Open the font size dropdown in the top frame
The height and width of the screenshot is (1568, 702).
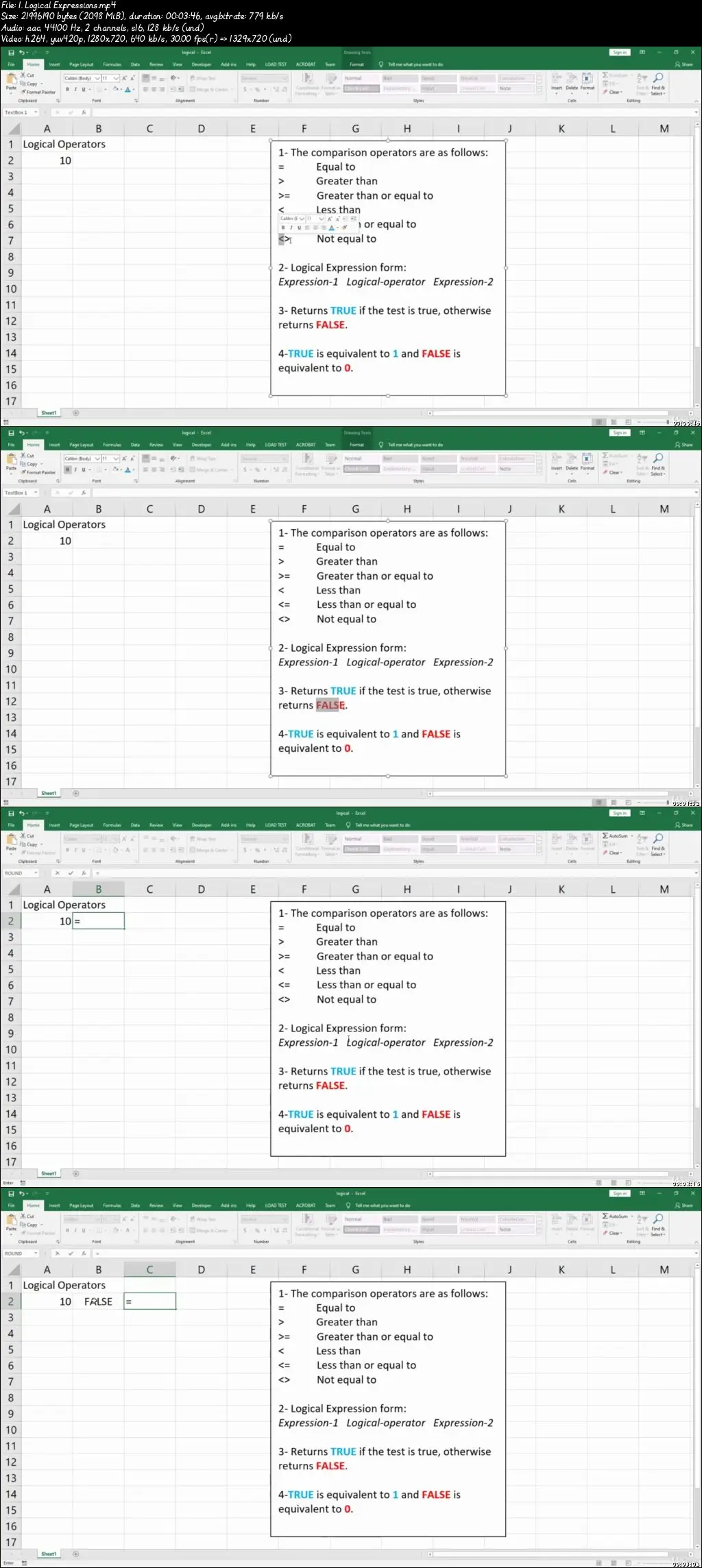116,78
